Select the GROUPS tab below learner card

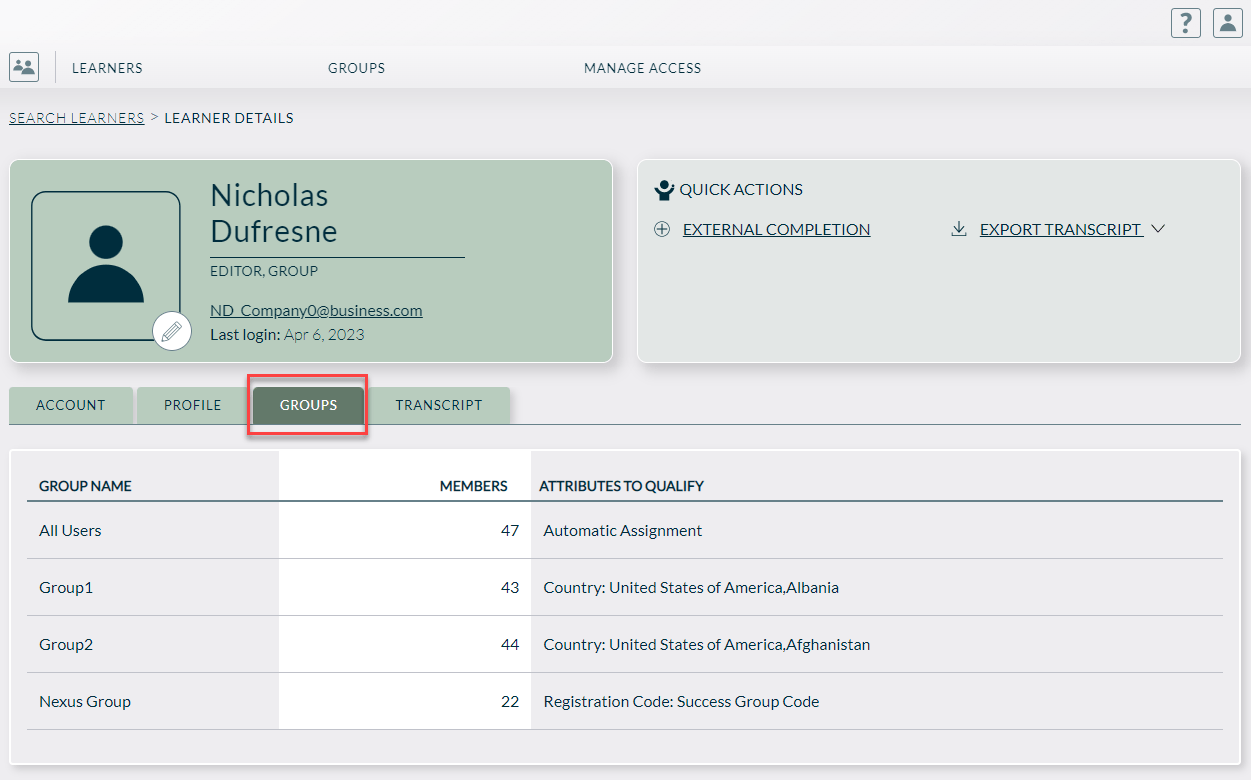coord(309,405)
